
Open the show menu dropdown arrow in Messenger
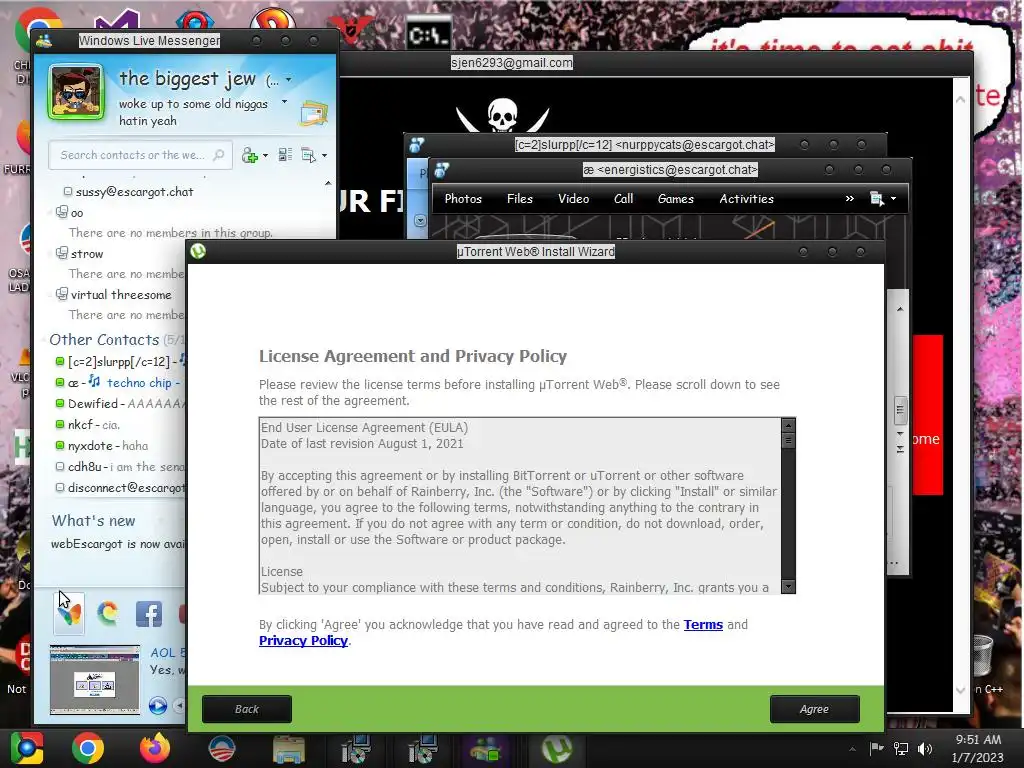coord(325,156)
